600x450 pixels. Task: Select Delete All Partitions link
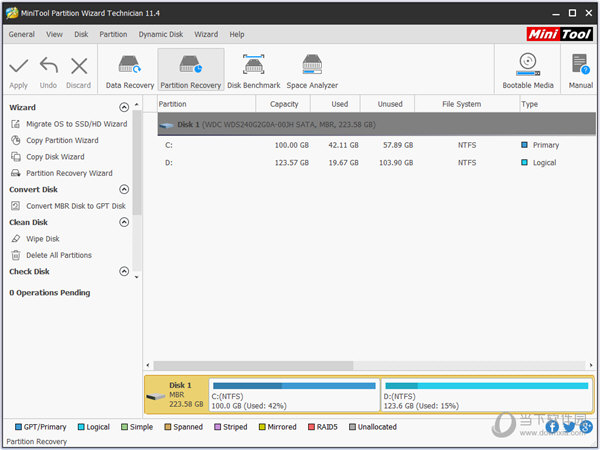point(59,255)
